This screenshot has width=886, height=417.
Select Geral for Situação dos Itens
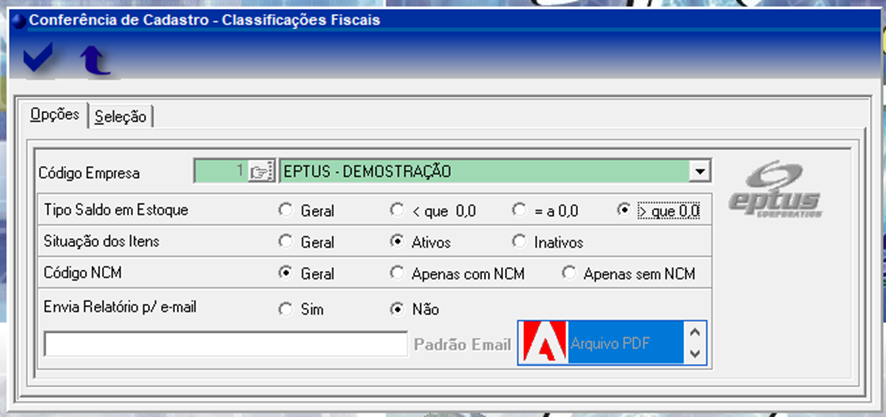[x=286, y=242]
